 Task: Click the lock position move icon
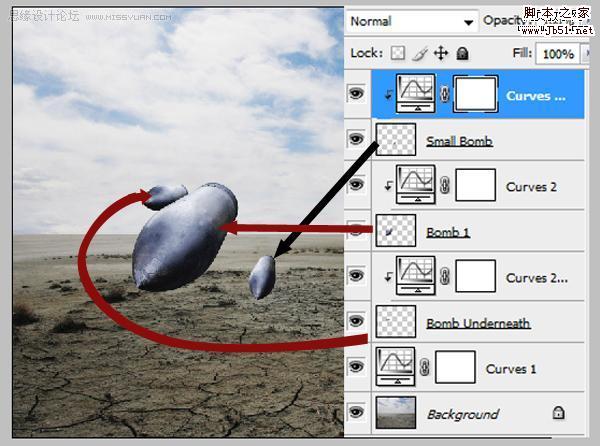(441, 53)
